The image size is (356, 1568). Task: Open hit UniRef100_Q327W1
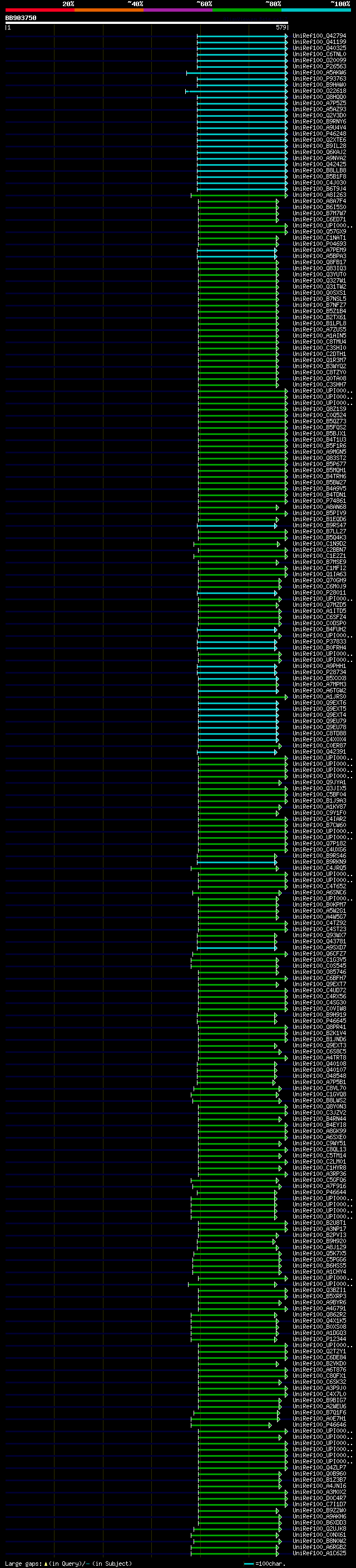tap(319, 280)
